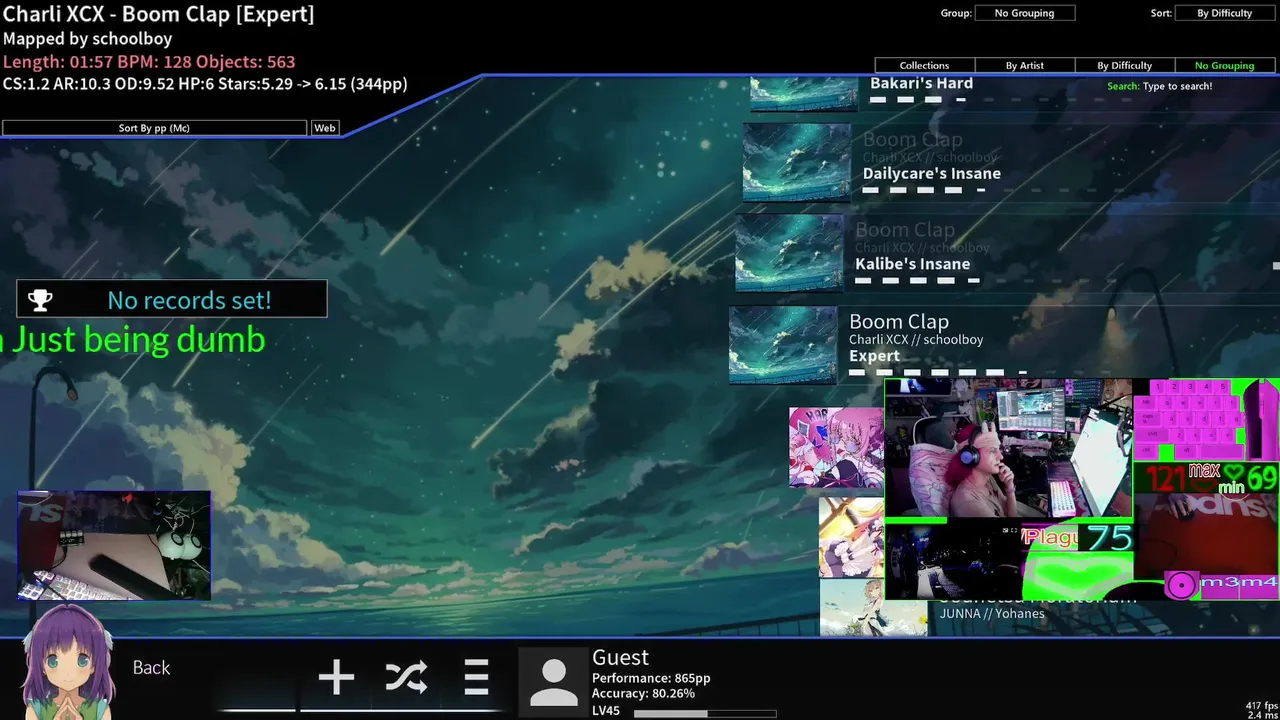Screen dimensions: 1280x720
Task: Select the Boom Clap Expert entry
Action: pyautogui.click(x=1003, y=343)
